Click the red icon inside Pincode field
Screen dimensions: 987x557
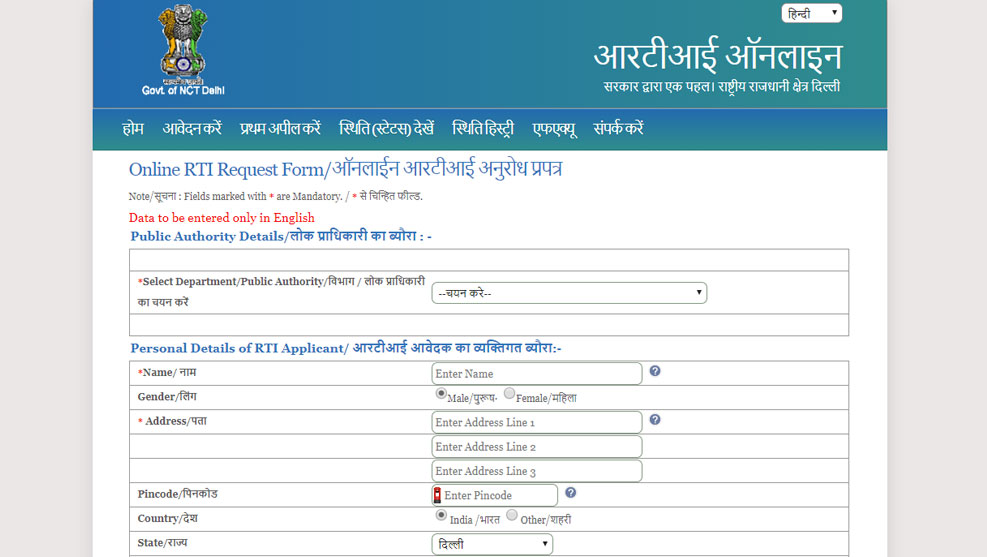click(437, 495)
